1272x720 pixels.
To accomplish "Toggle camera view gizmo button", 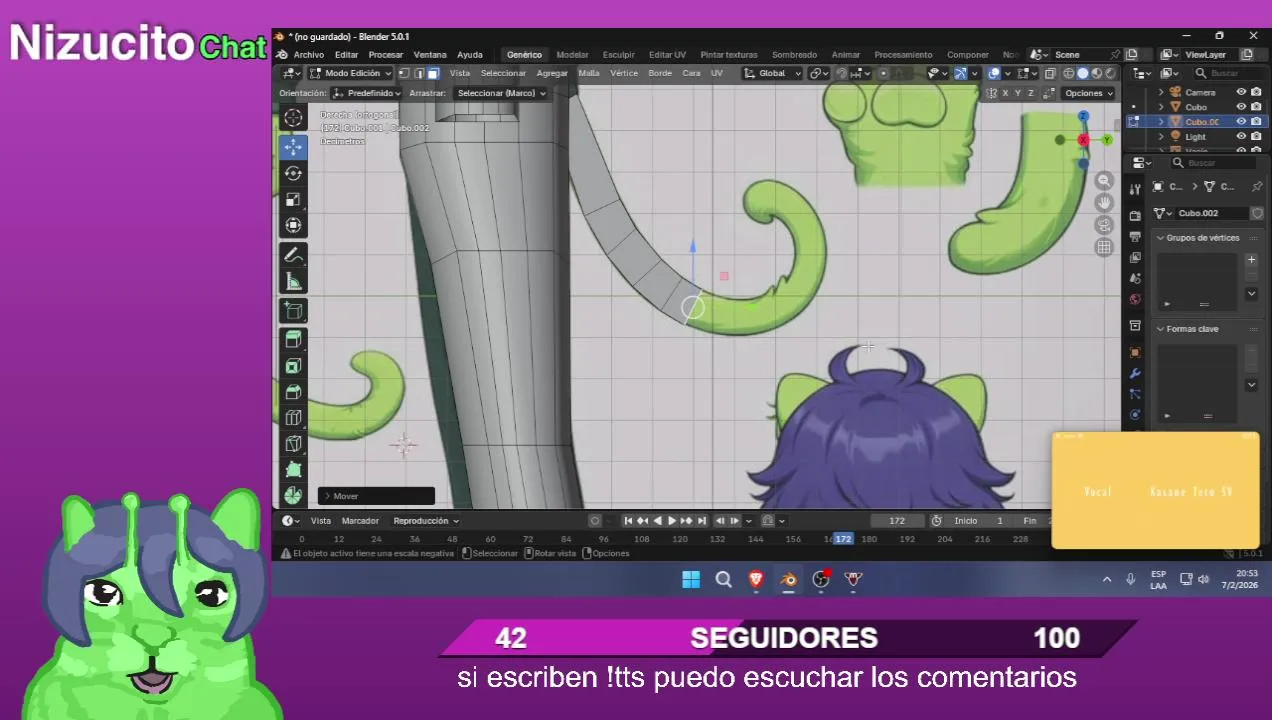I will 1104,225.
